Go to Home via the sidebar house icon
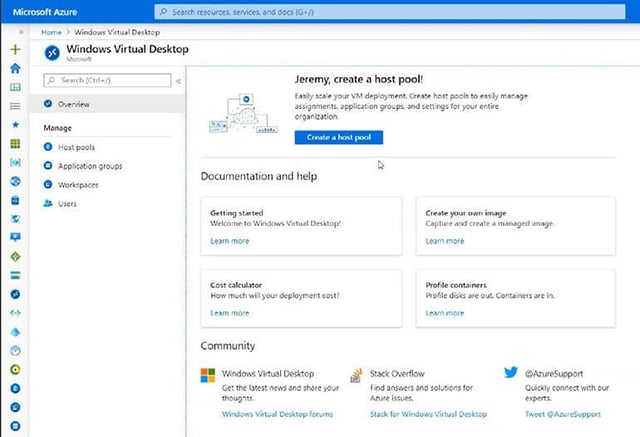Image resolution: width=640 pixels, height=437 pixels. point(15,68)
